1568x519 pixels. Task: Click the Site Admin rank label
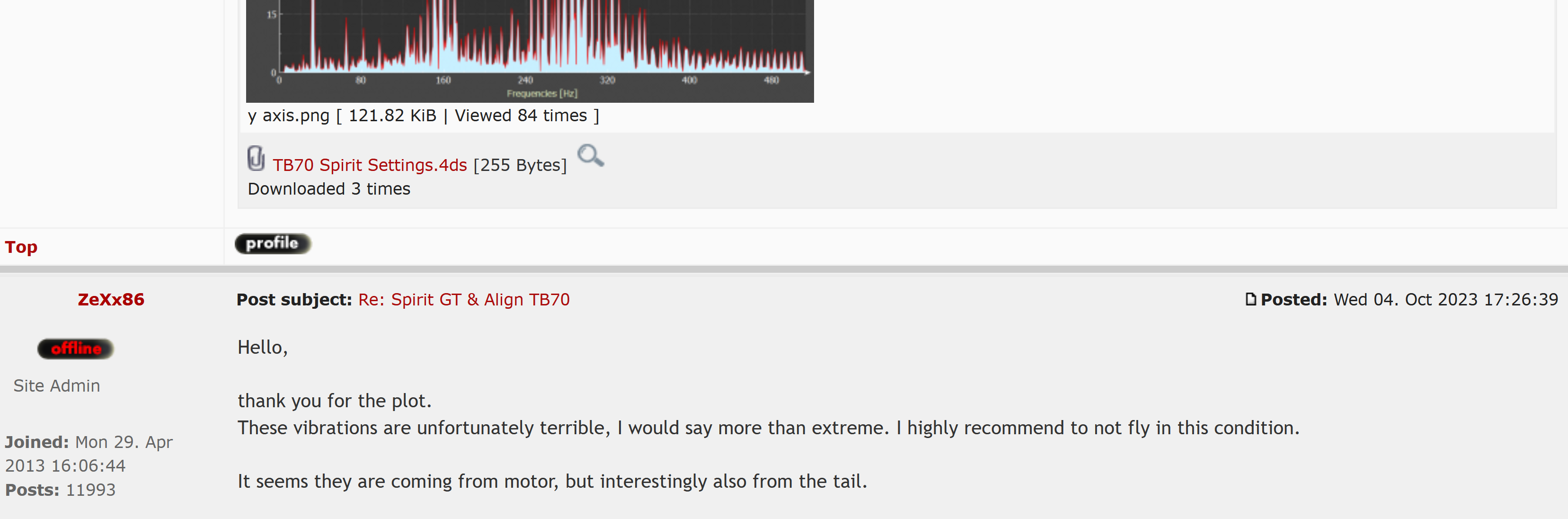(x=57, y=385)
